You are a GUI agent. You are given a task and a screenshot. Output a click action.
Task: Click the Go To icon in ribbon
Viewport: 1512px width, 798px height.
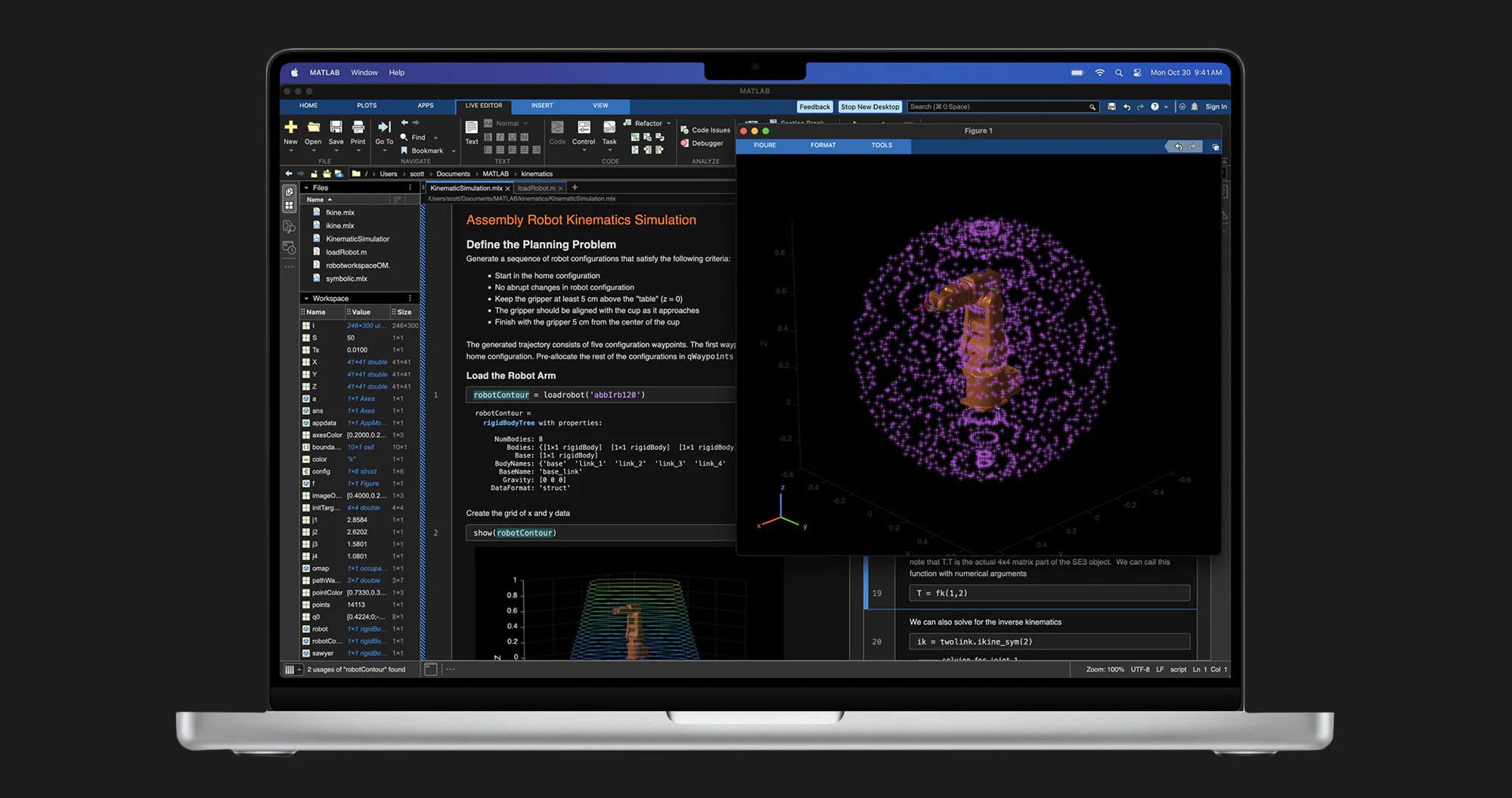(384, 127)
